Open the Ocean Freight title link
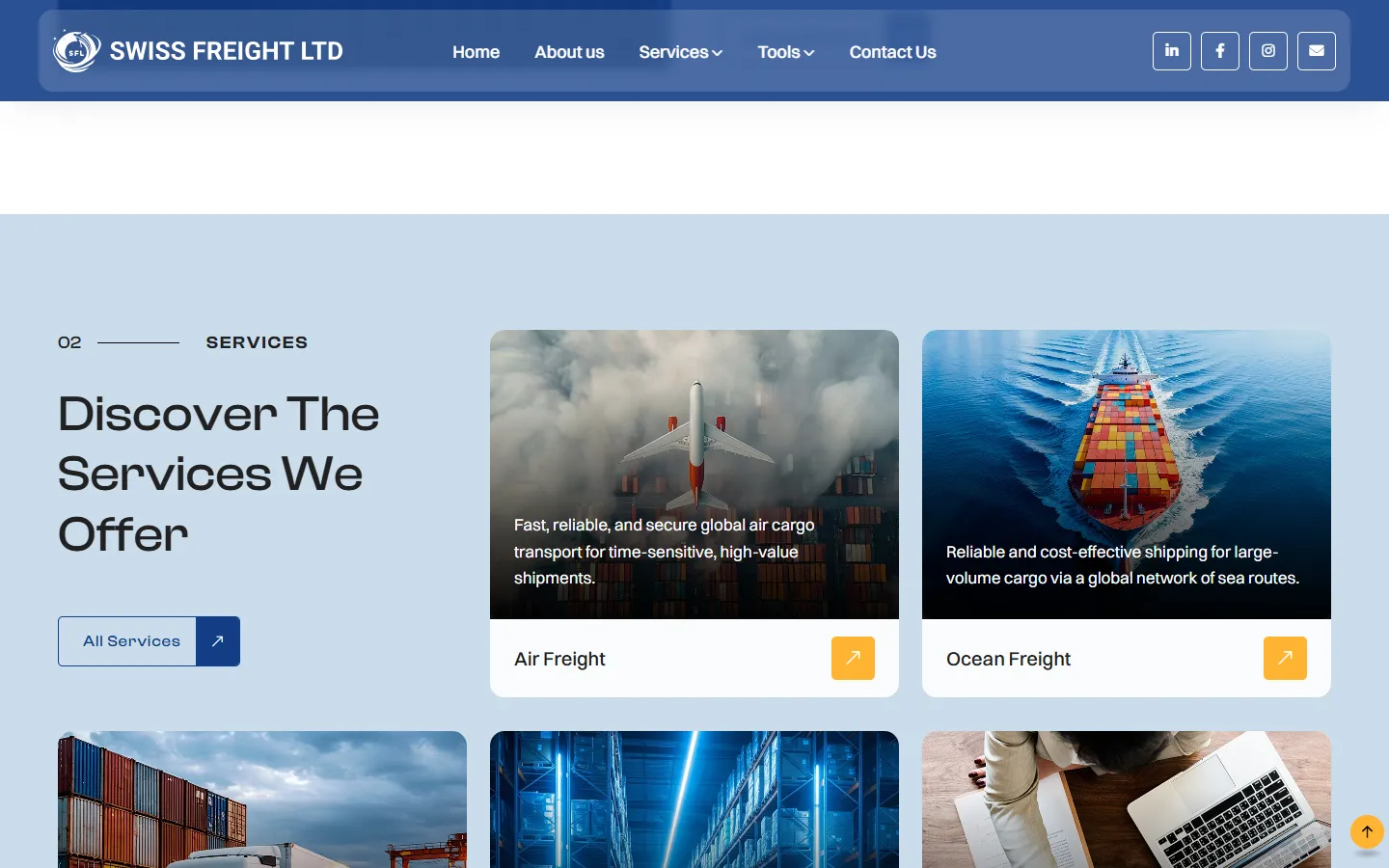This screenshot has height=868, width=1389. click(x=1008, y=659)
